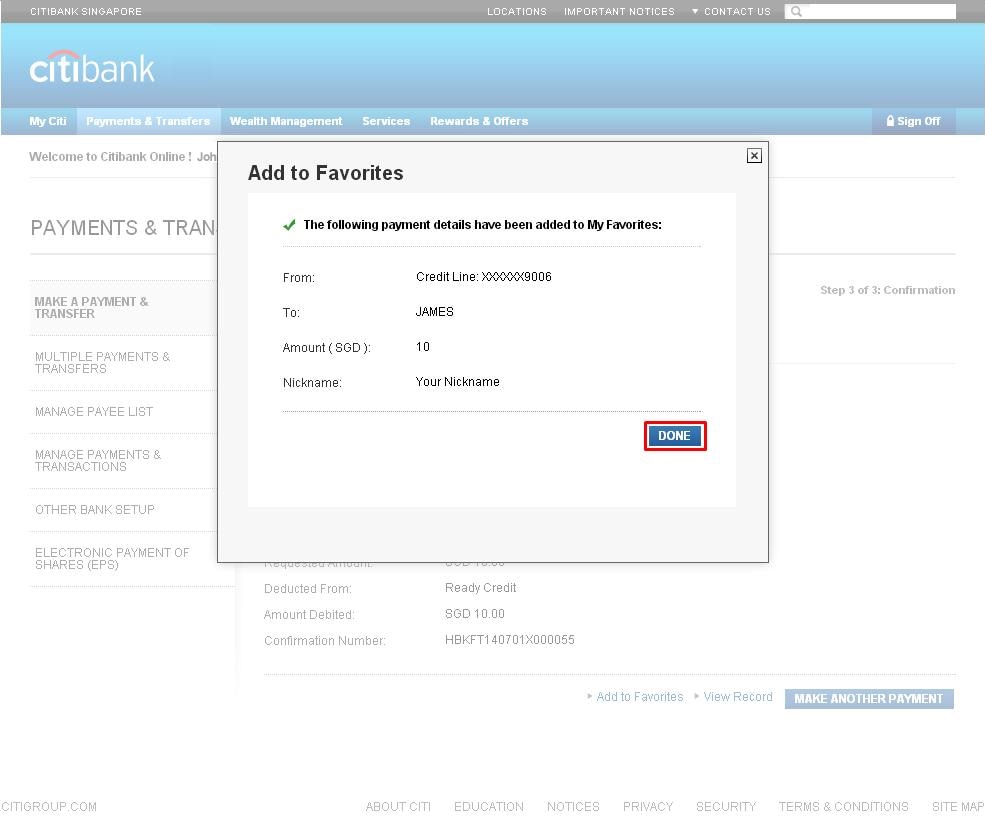Select the Services menu tab

(386, 121)
